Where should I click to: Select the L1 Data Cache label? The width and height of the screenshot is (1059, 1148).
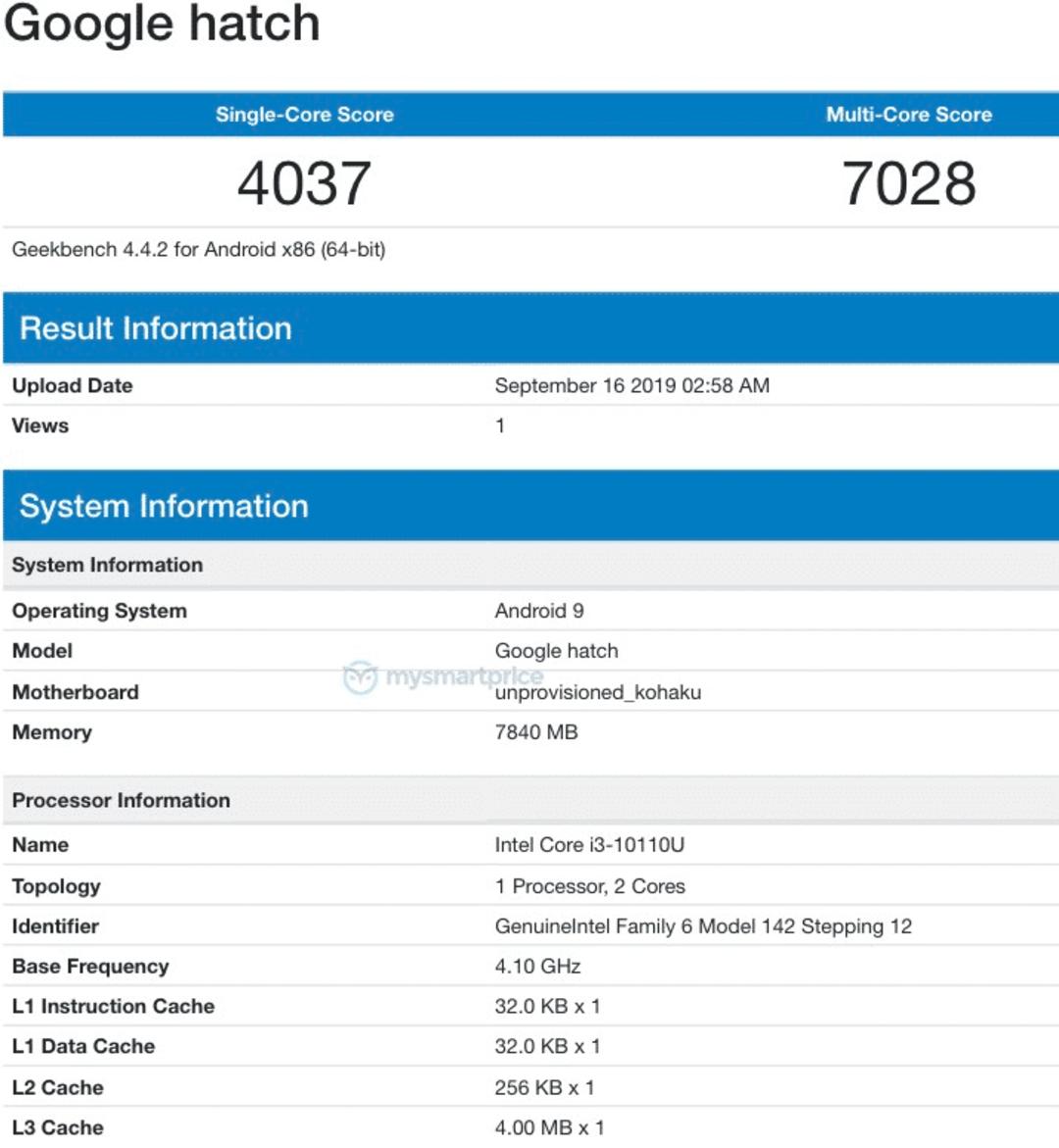coord(83,1046)
